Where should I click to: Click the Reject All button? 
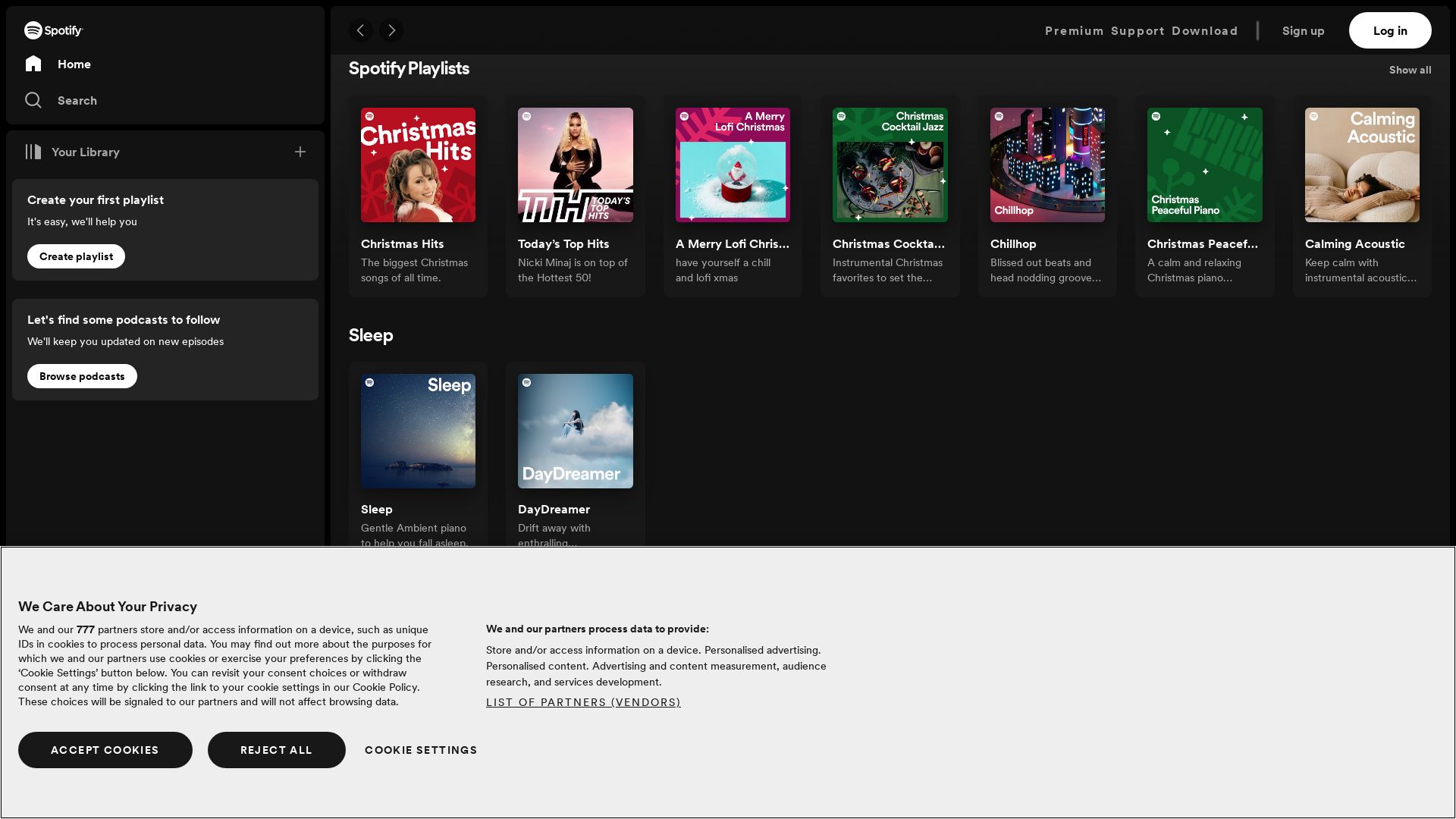coord(277,749)
